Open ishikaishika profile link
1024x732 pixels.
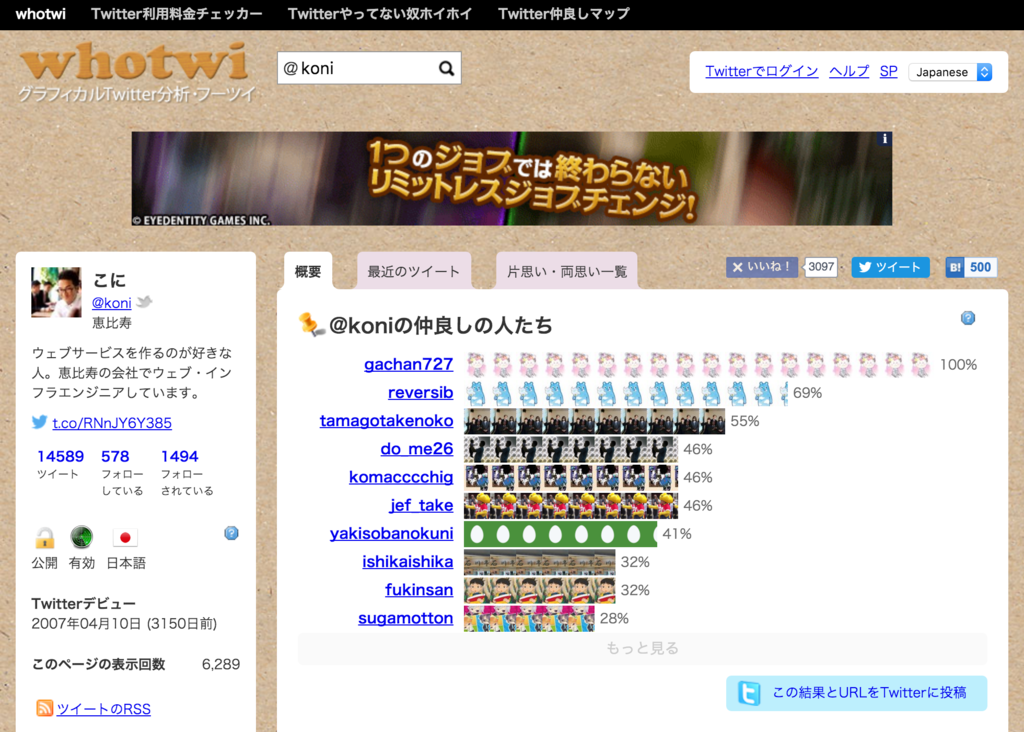[408, 562]
